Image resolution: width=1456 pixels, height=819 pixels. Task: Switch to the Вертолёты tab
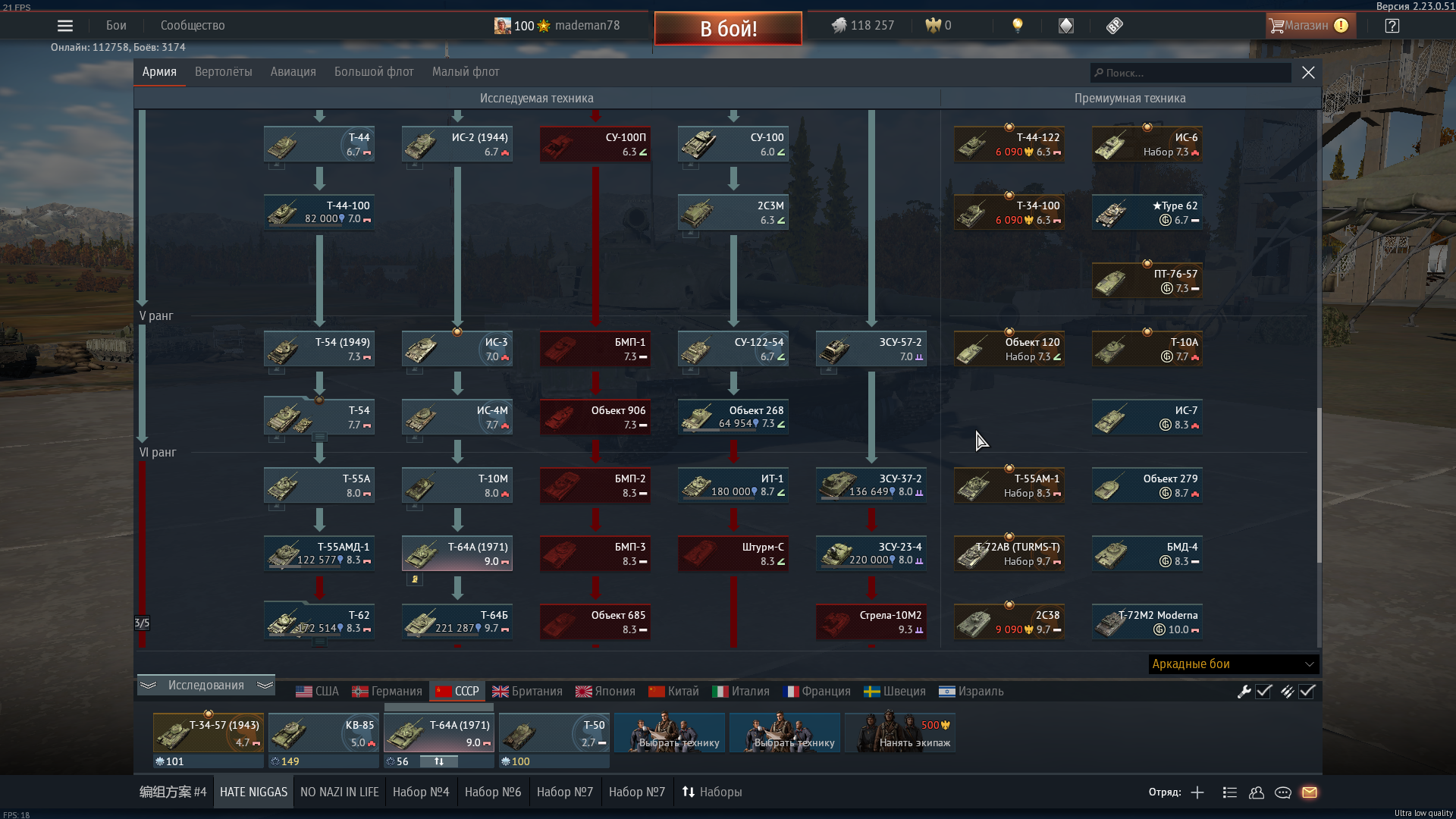pyautogui.click(x=224, y=72)
